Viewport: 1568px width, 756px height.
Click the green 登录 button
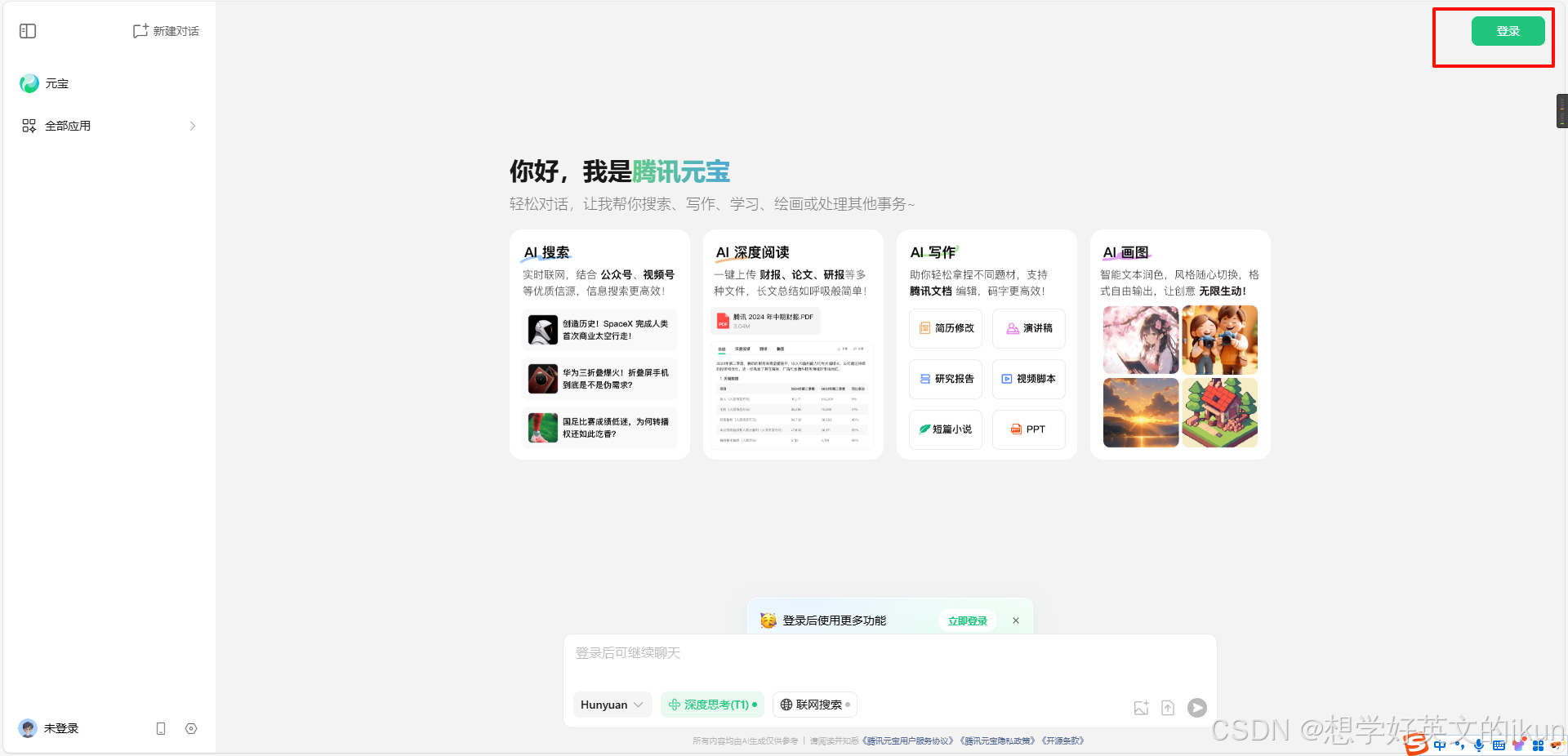pos(1508,31)
